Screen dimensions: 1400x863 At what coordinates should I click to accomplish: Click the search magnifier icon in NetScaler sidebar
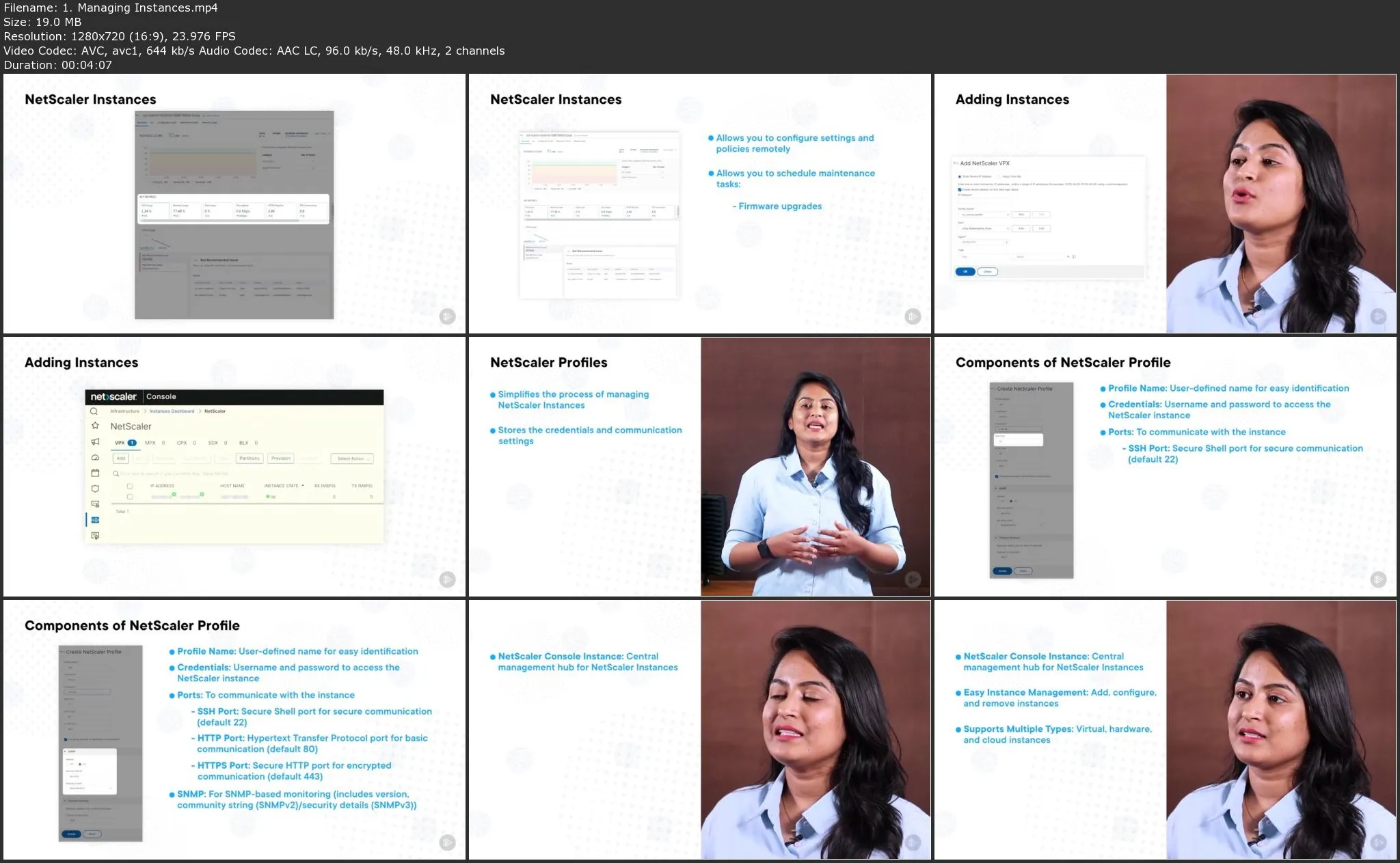click(94, 411)
